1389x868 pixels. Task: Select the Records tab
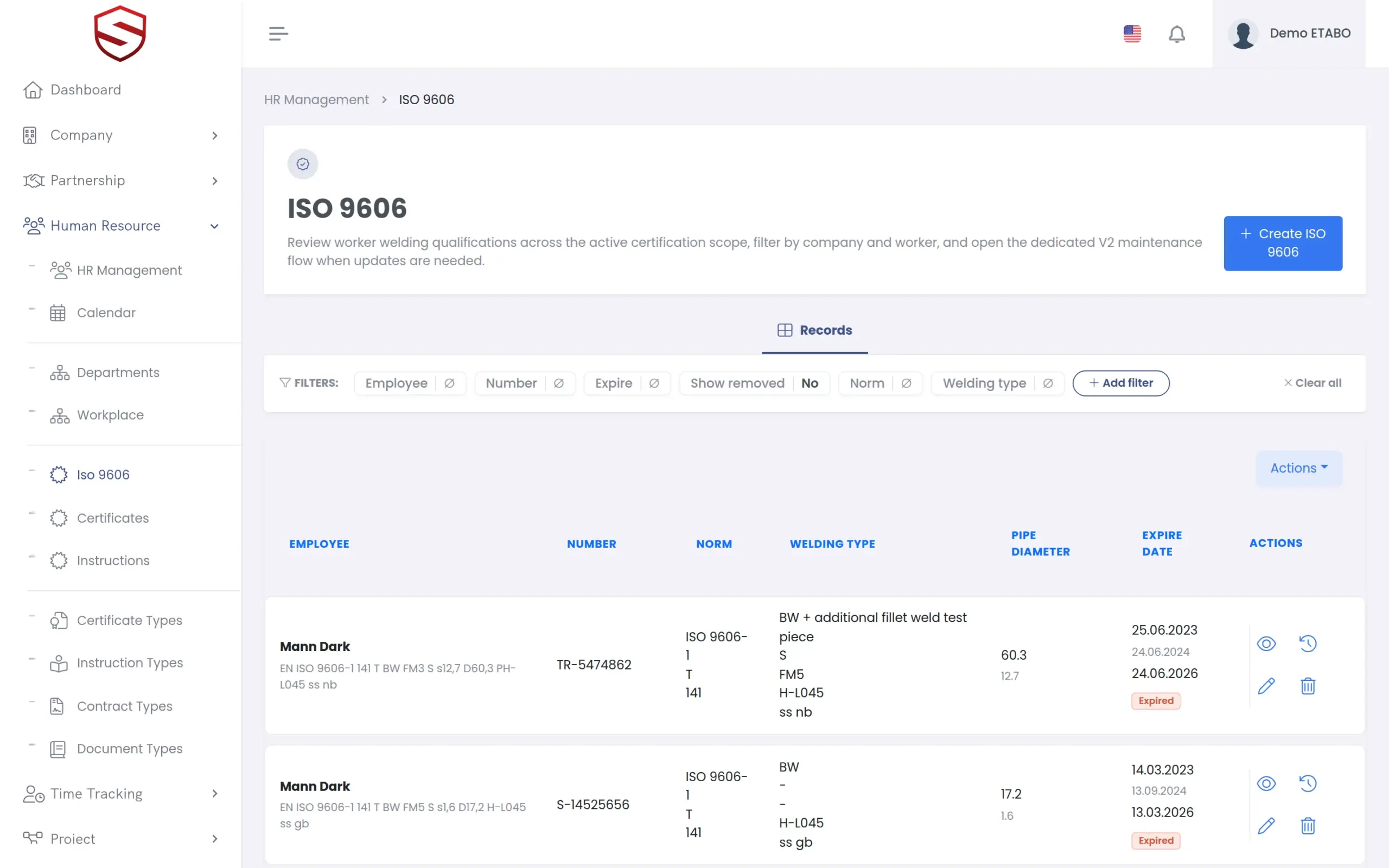pos(814,331)
